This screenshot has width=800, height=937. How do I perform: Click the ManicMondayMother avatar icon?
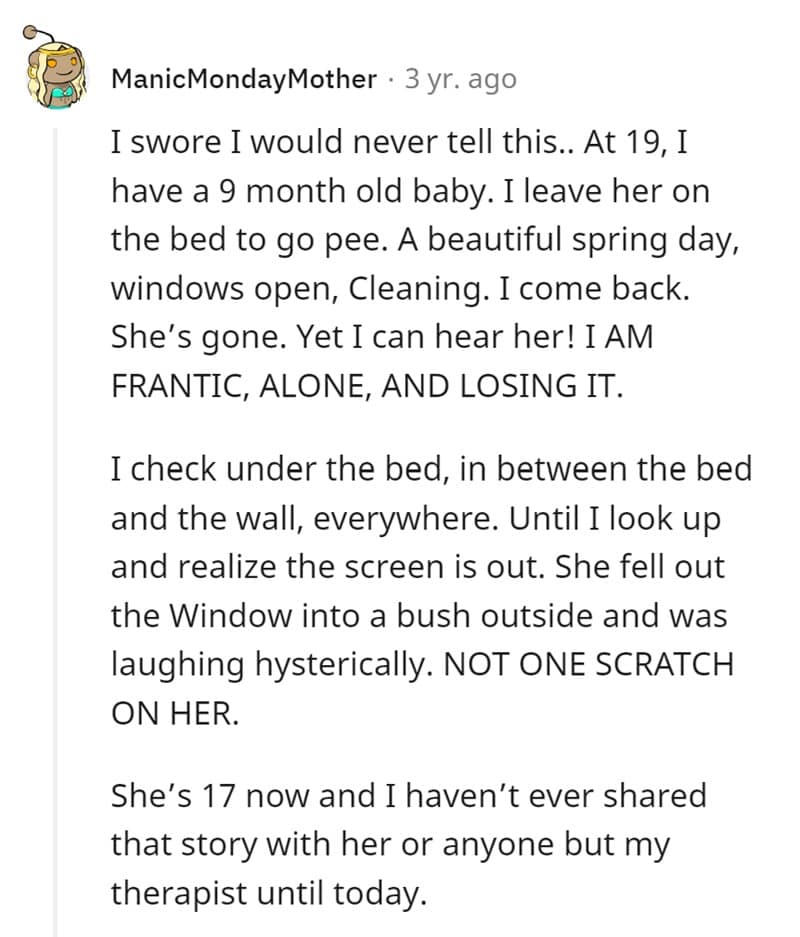53,79
